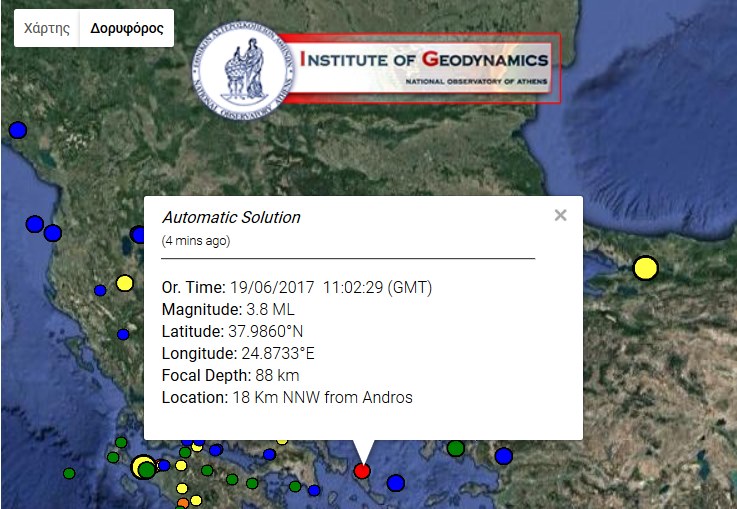The image size is (737, 509).
Task: Select the large yellow marker at bottom left
Action: (x=142, y=466)
